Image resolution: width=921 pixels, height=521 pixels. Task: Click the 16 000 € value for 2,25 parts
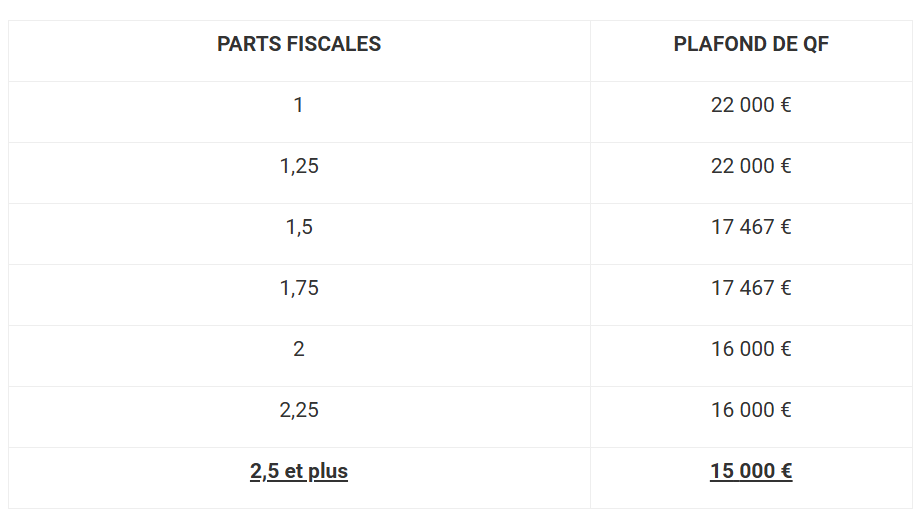pyautogui.click(x=751, y=411)
